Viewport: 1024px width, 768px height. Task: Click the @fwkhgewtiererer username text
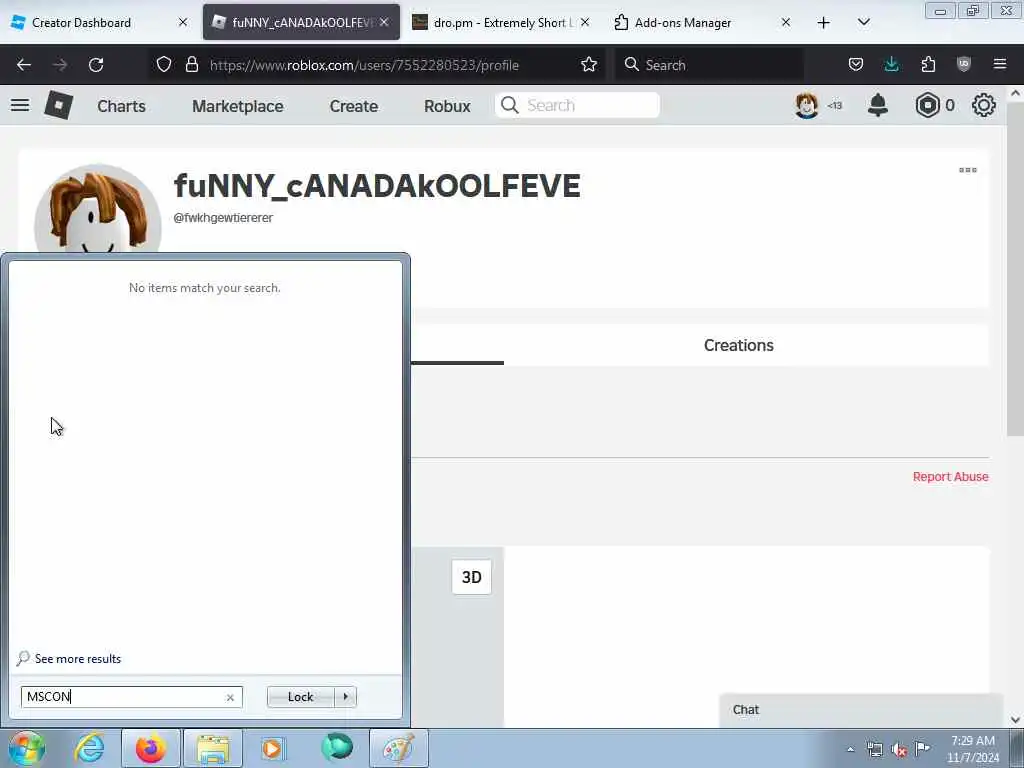coord(223,218)
